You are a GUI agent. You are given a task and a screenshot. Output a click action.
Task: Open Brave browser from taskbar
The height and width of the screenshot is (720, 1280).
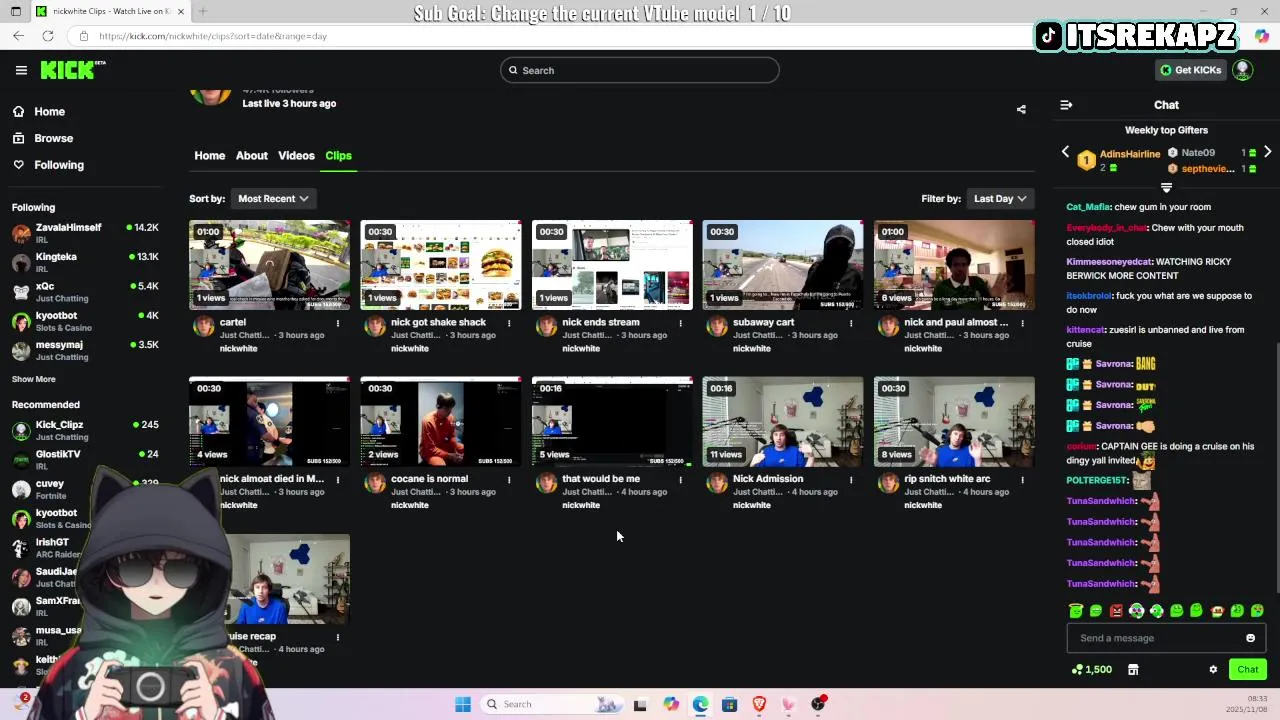759,704
